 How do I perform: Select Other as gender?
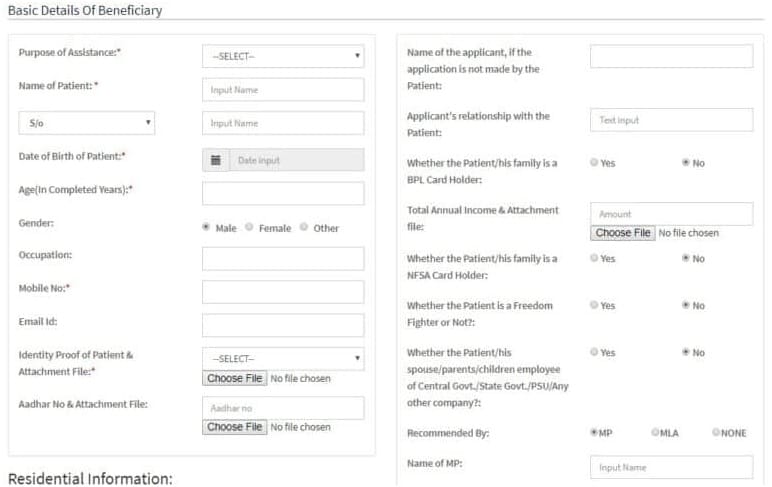(304, 227)
